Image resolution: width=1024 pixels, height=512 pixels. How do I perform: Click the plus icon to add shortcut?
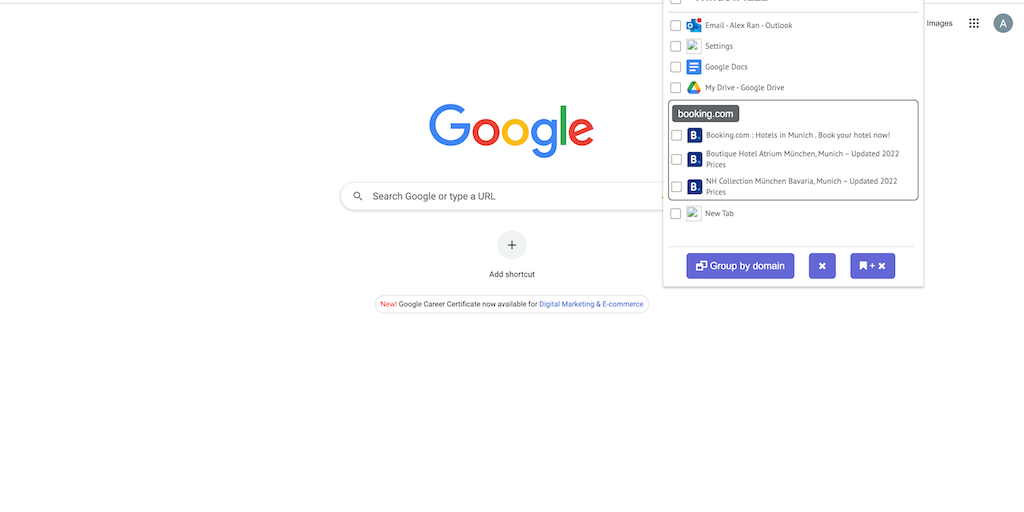[x=512, y=245]
